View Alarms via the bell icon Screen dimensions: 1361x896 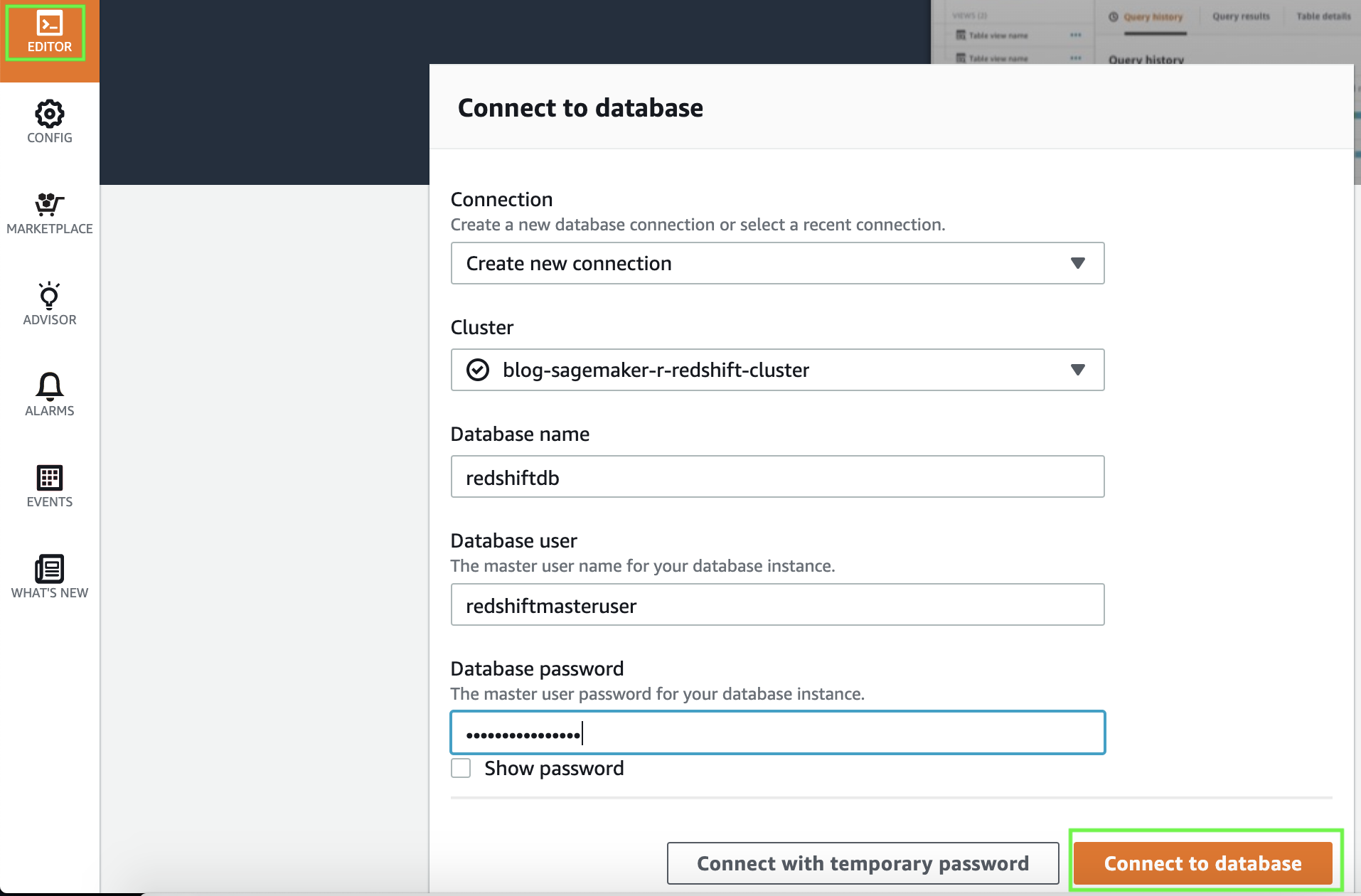(x=49, y=395)
